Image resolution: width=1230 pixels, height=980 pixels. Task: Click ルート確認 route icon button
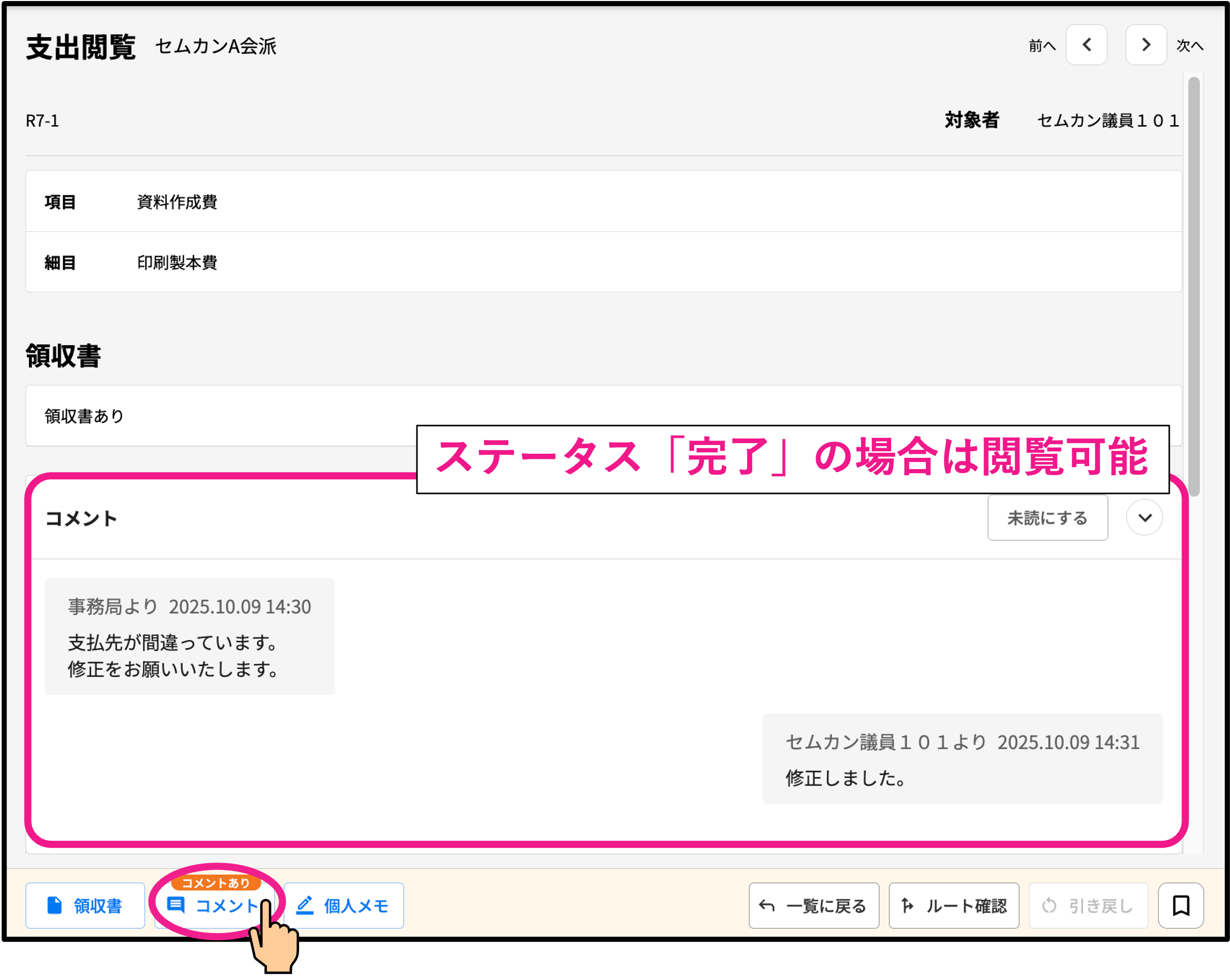point(953,905)
